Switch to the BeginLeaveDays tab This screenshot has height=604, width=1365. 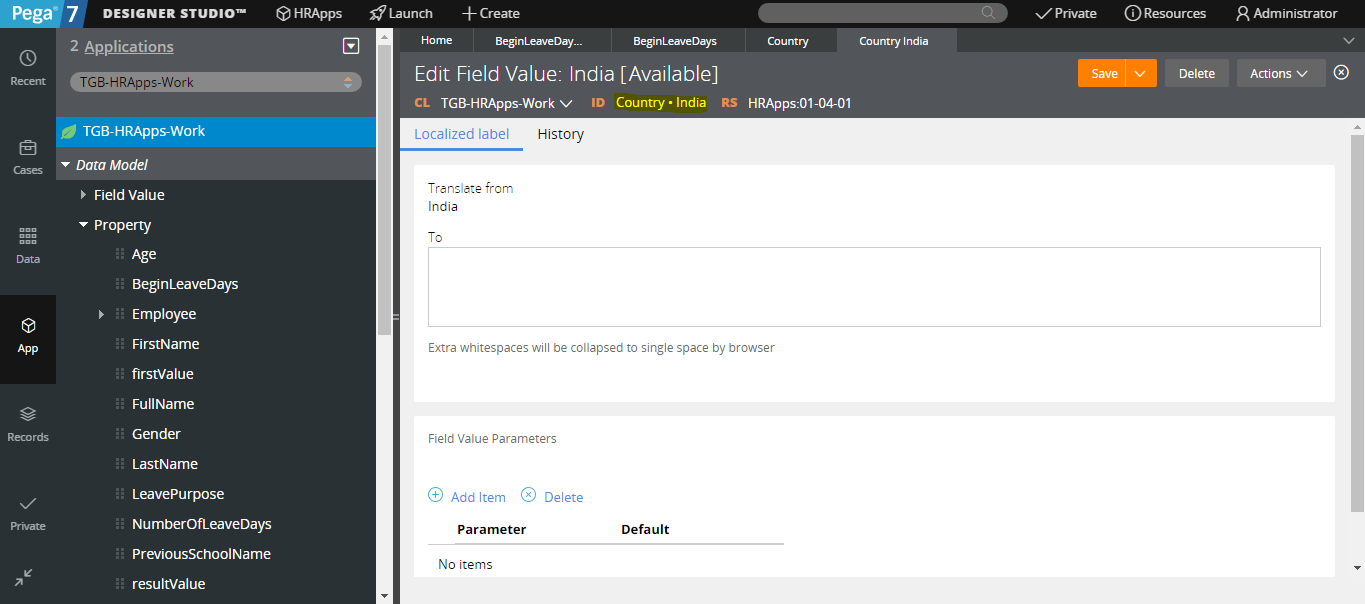pos(675,41)
